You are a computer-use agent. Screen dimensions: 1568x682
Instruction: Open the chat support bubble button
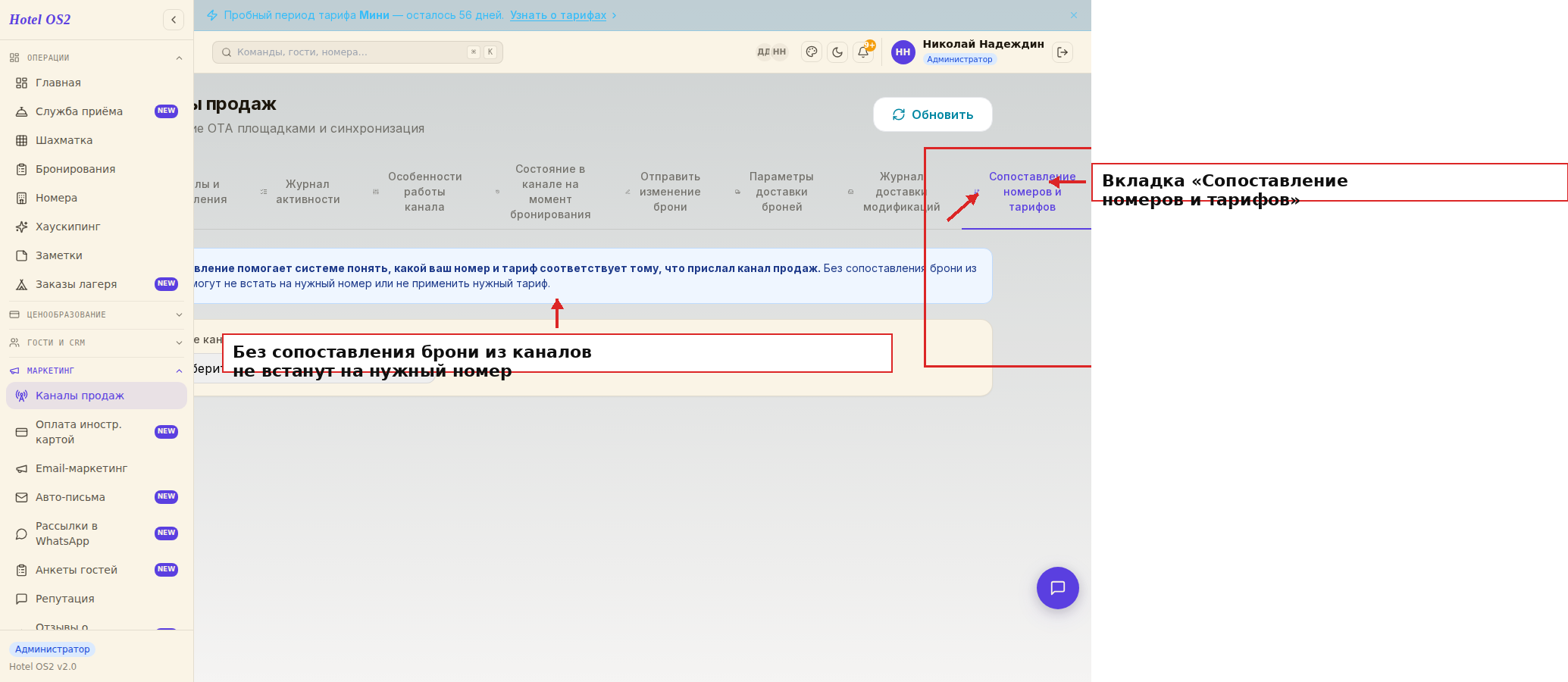(1058, 588)
